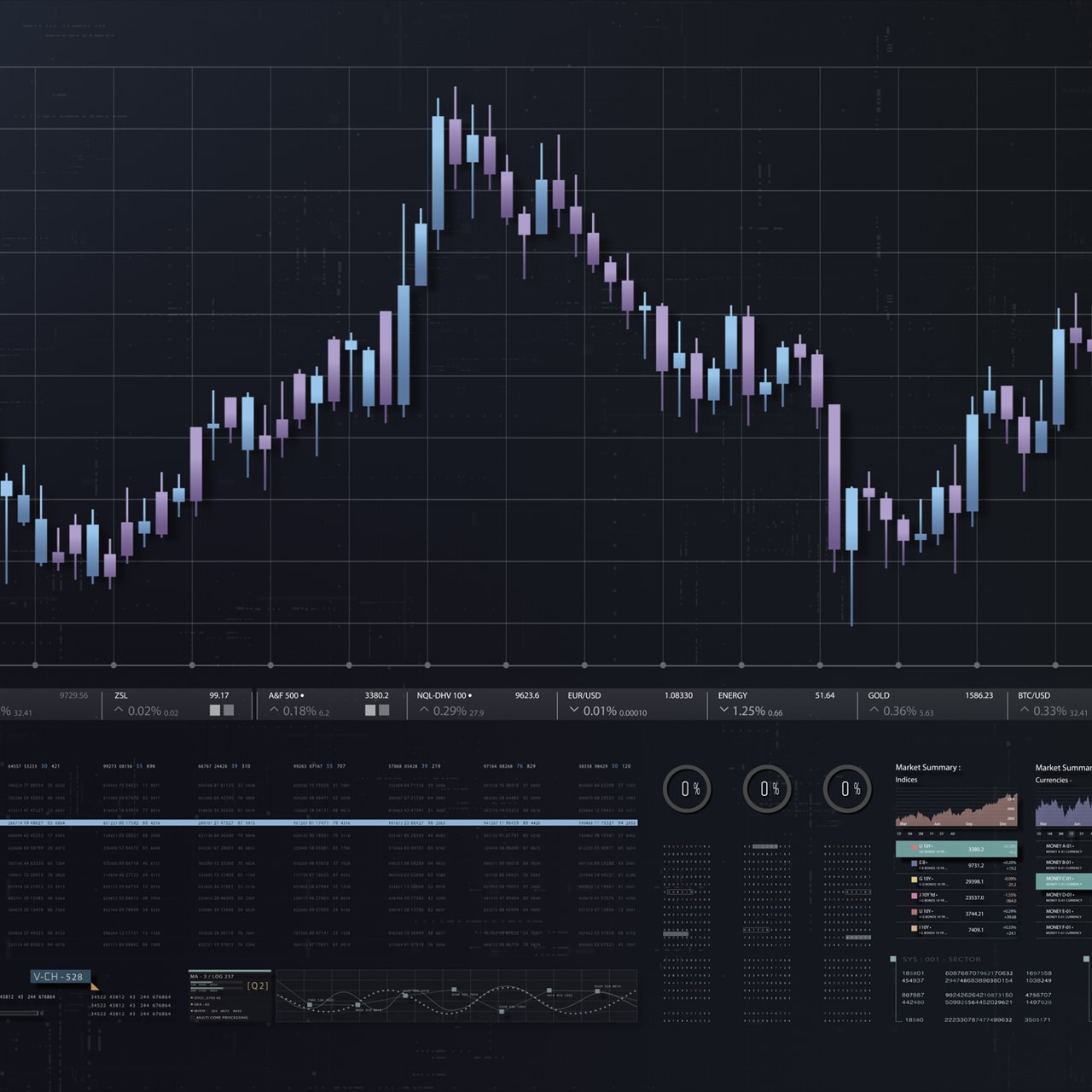Click the U 10Y row valued 3744.21
This screenshot has width=1092, height=1092.
[956, 914]
